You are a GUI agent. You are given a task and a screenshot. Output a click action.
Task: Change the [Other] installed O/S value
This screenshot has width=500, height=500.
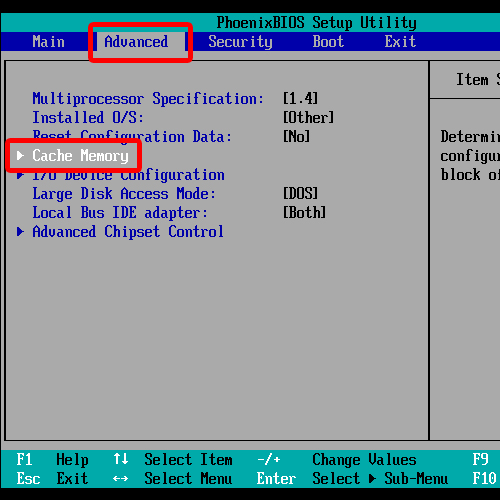point(308,117)
